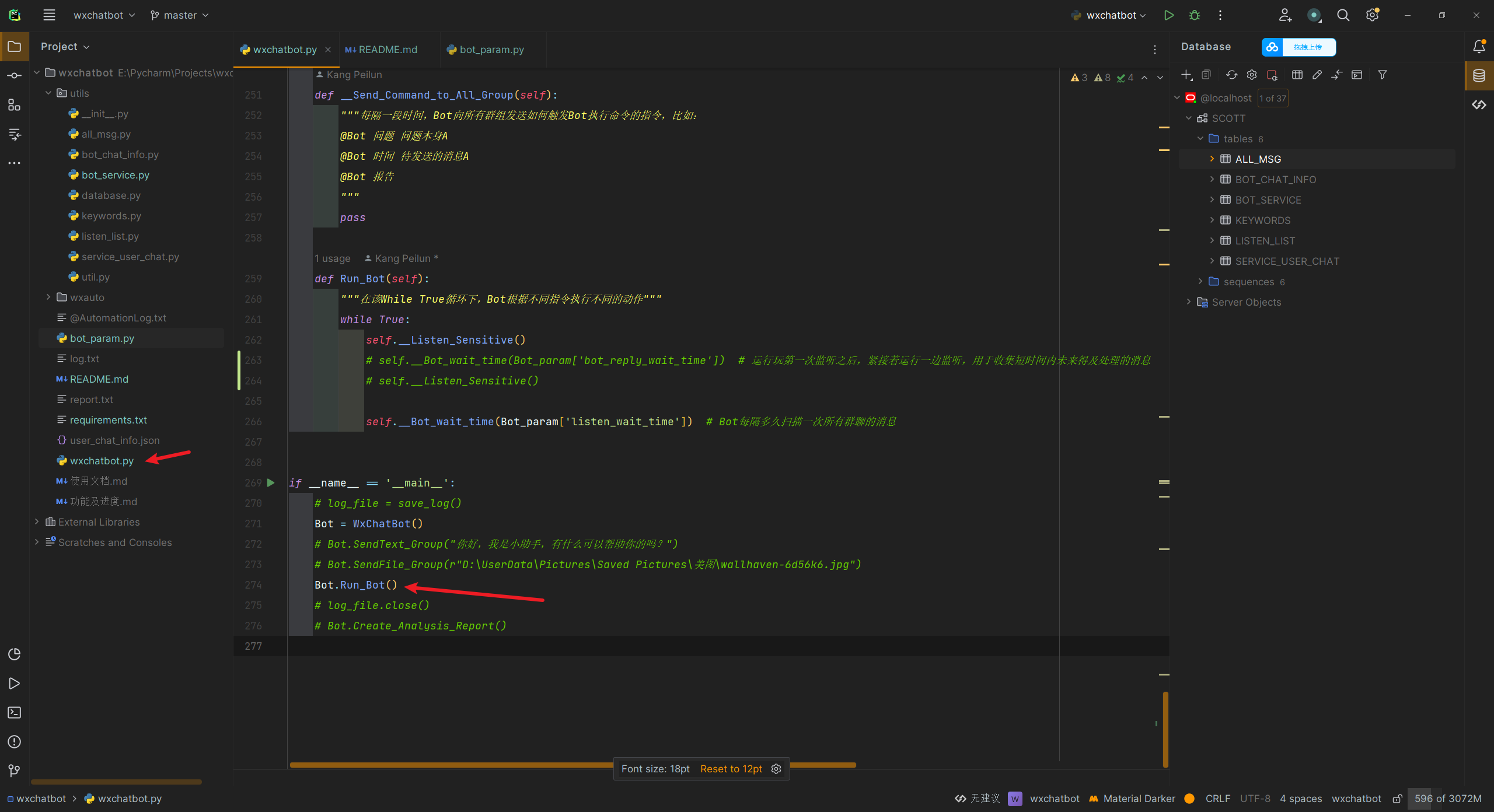Change line separator CRLF in status bar
Image resolution: width=1494 pixels, height=812 pixels.
click(1218, 799)
